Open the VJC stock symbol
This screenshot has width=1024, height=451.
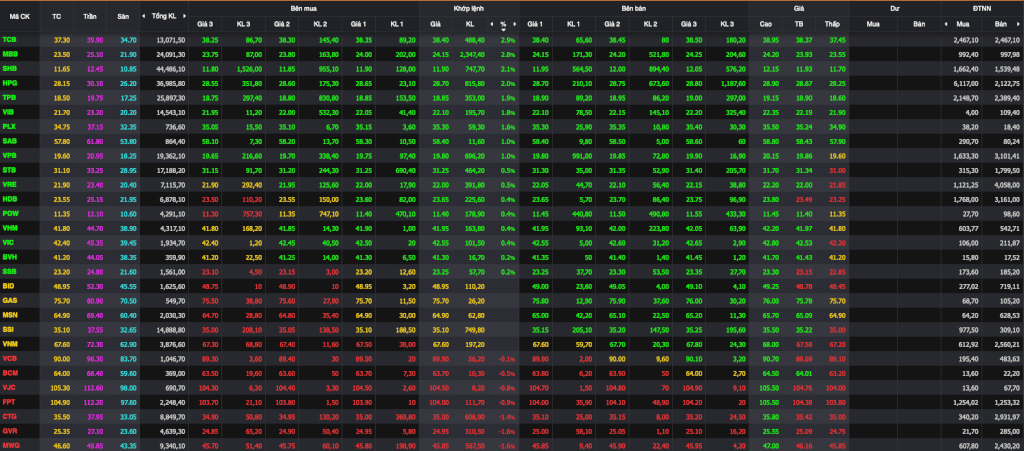click(x=9, y=386)
